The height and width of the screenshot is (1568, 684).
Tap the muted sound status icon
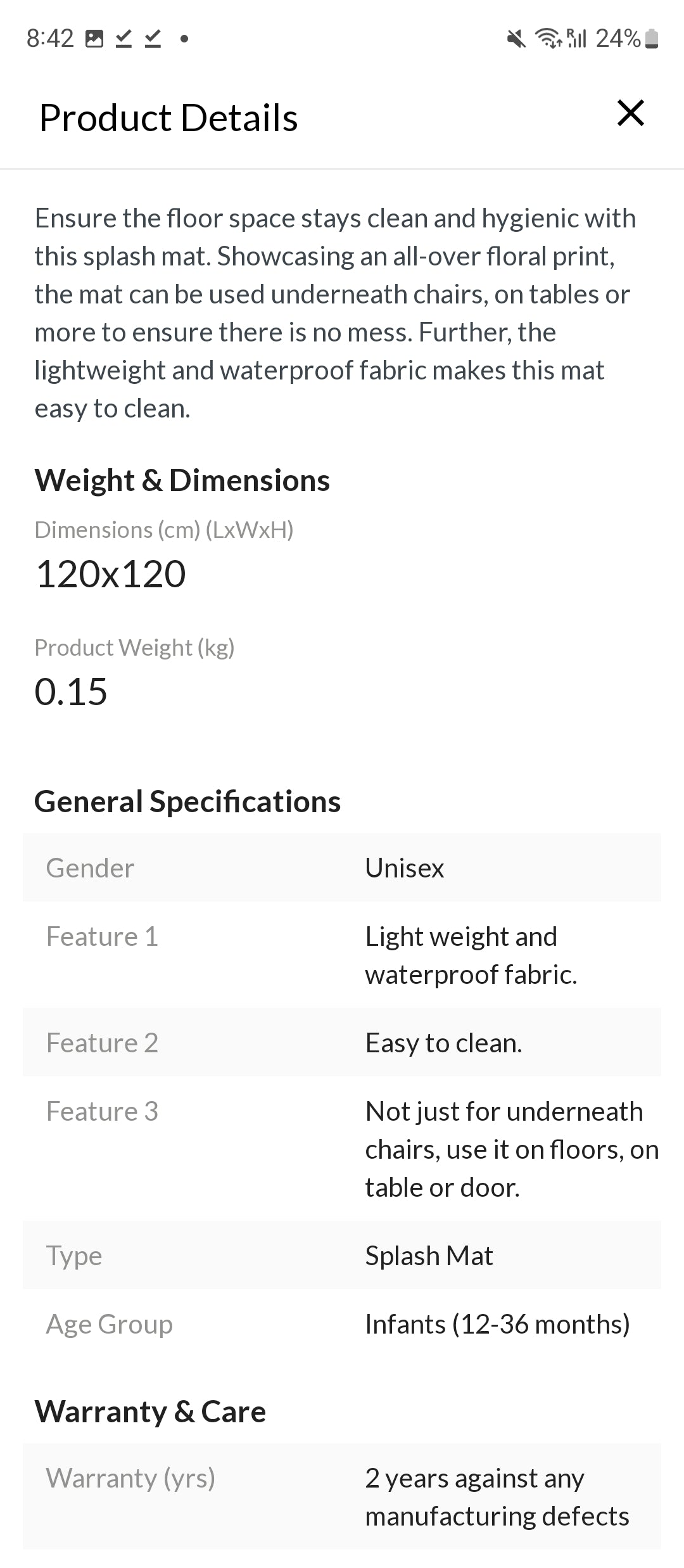516,39
